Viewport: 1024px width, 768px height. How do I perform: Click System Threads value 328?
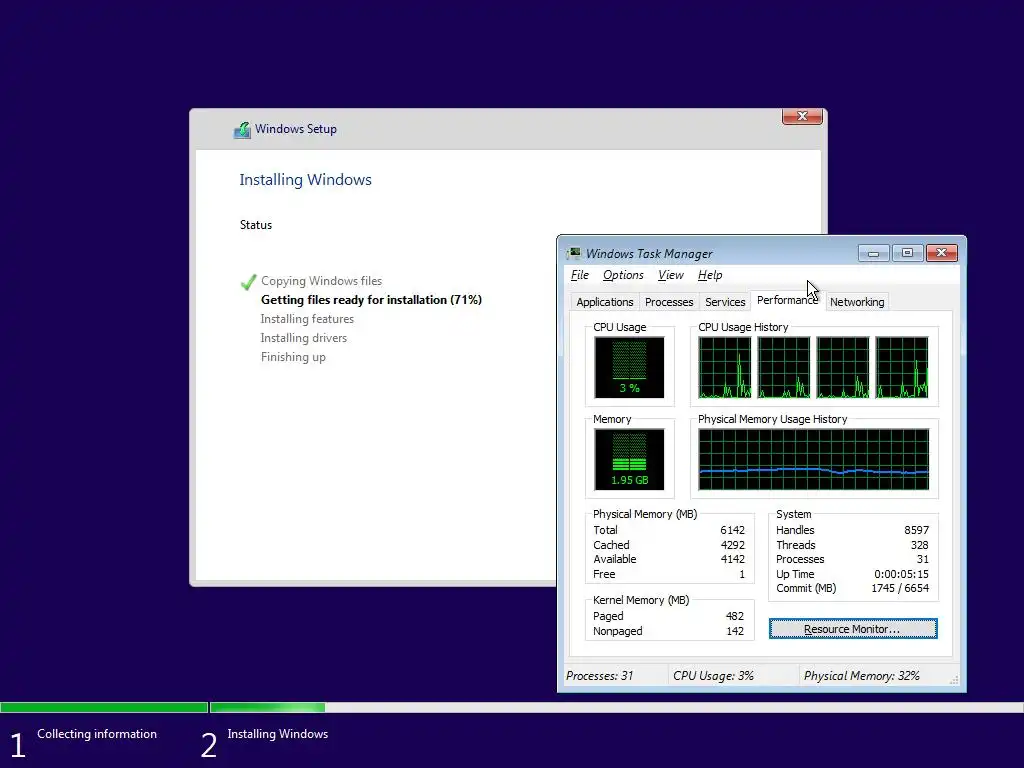pos(920,545)
